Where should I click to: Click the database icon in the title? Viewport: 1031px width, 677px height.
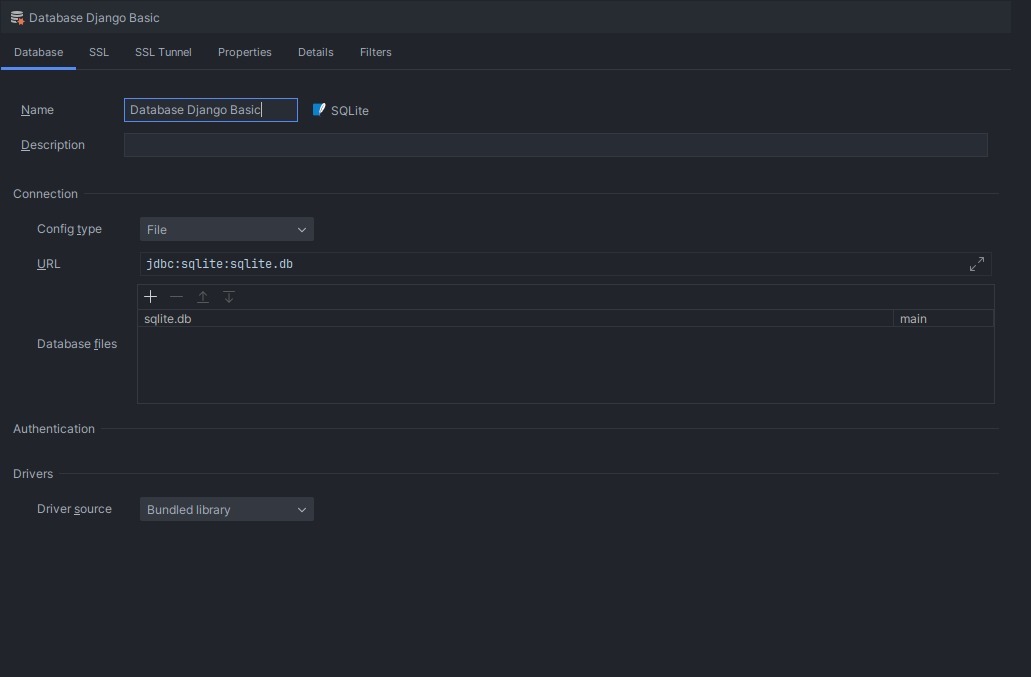coord(17,18)
